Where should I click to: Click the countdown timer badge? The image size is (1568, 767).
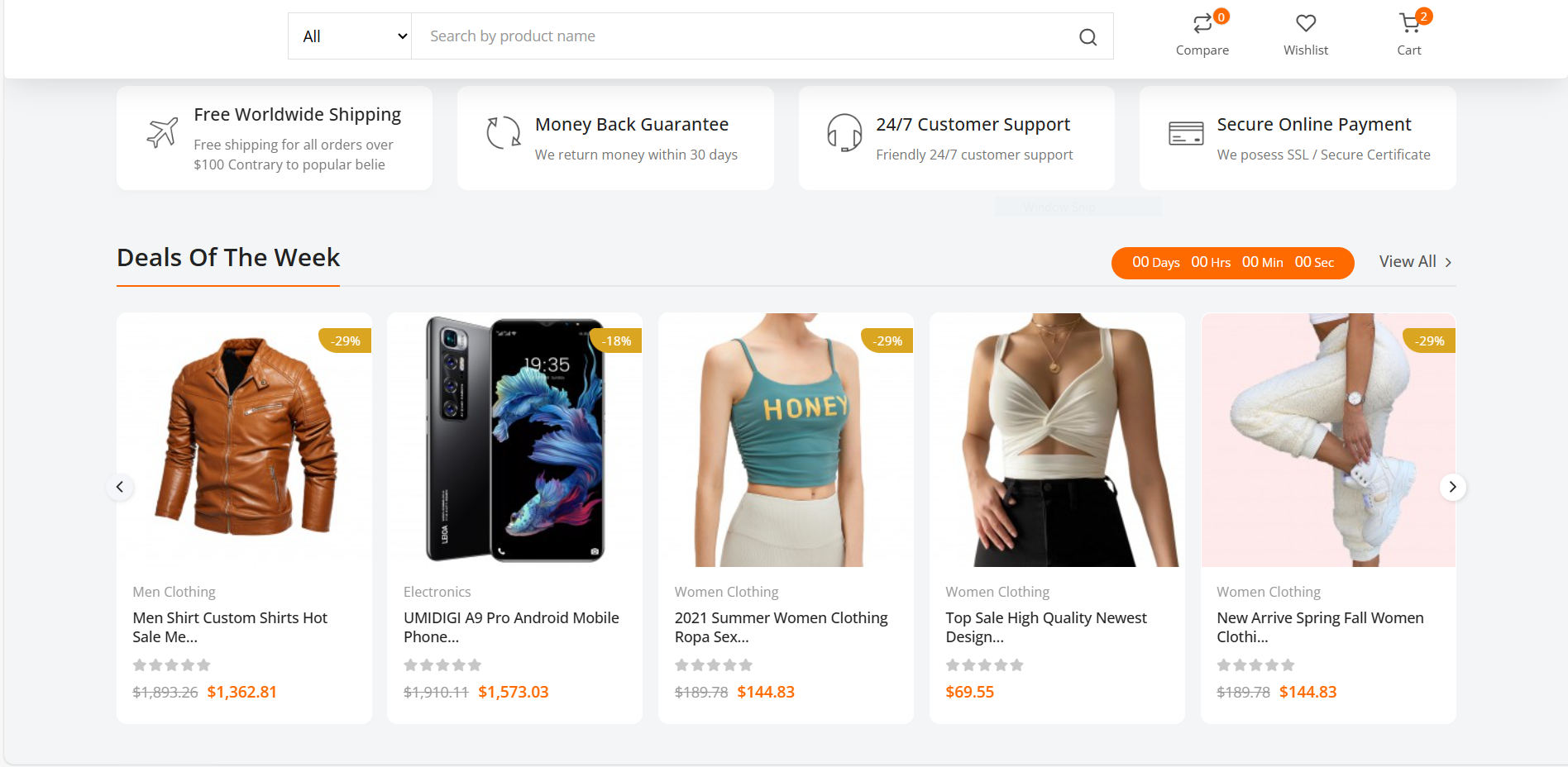[1232, 263]
